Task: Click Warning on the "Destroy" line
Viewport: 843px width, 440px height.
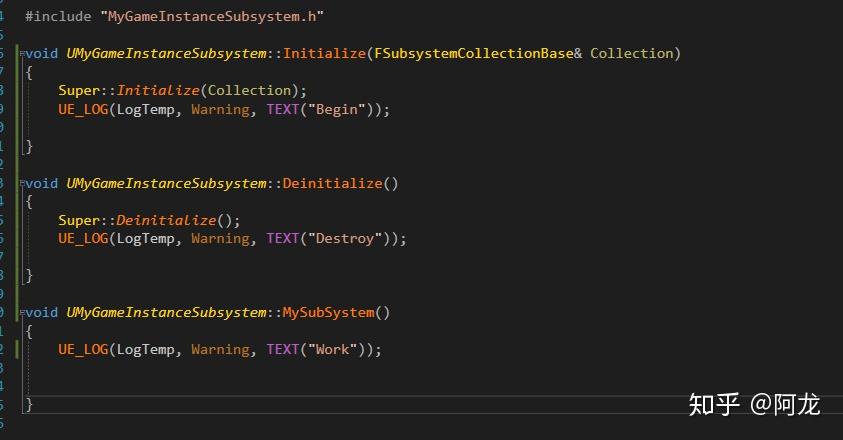Action: click(x=220, y=239)
